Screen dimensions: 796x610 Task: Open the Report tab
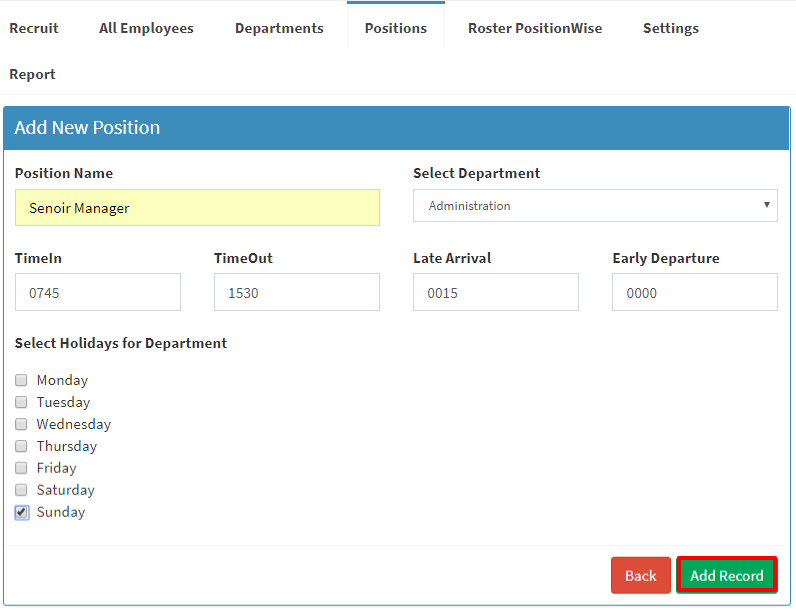pos(32,74)
